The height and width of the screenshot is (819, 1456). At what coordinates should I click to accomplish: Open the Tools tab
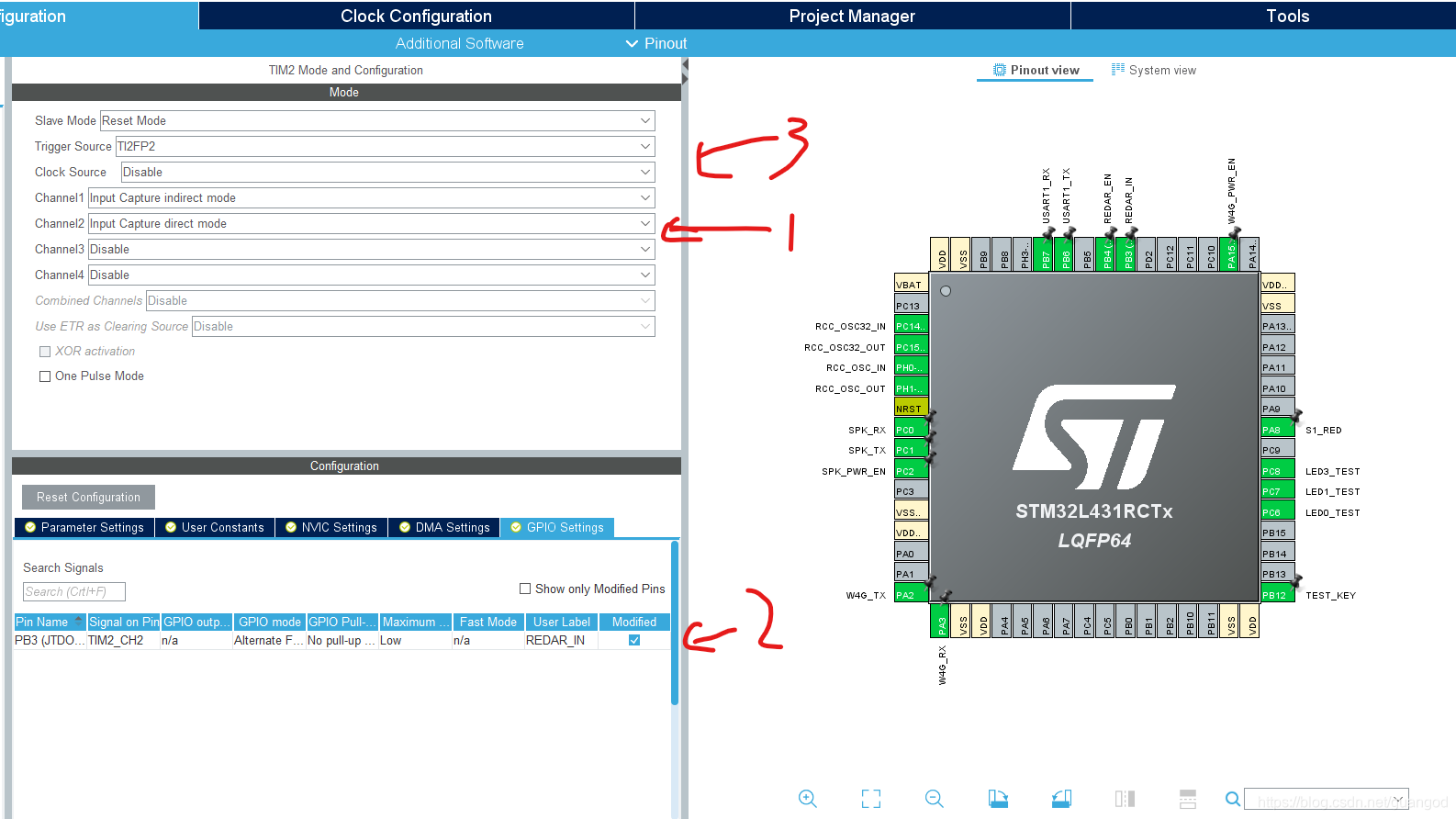point(1287,16)
